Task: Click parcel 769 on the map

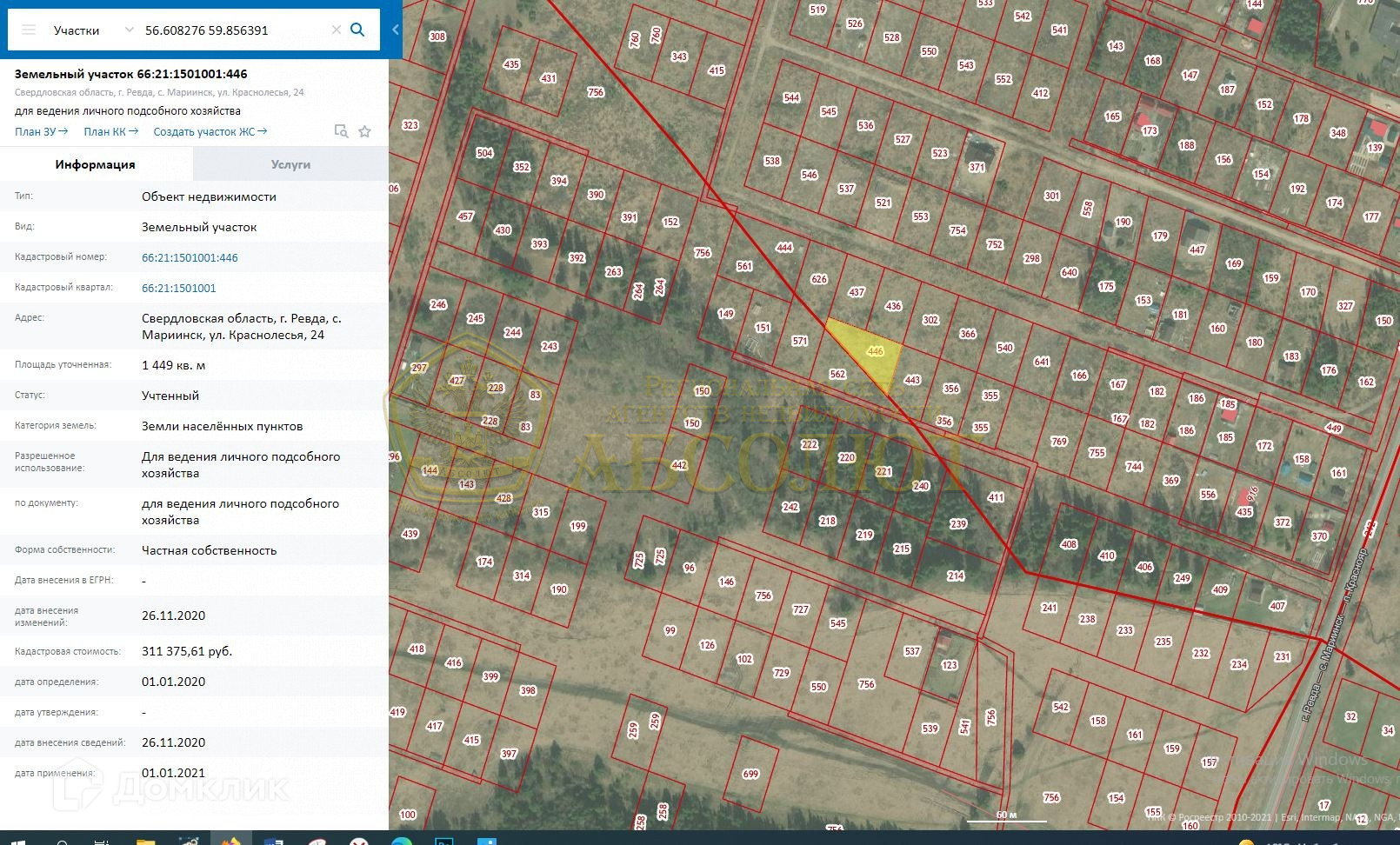Action: coord(1058,442)
